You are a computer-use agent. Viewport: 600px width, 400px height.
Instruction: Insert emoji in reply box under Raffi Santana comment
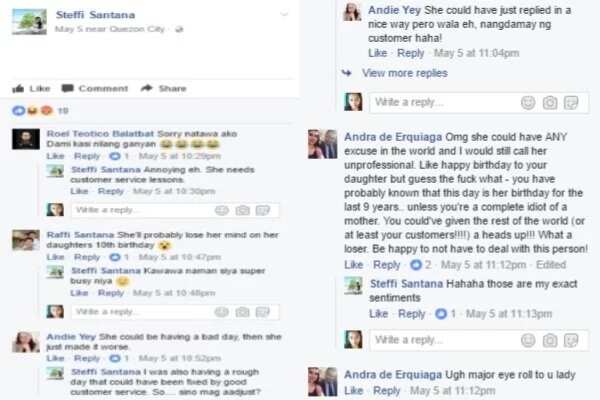click(222, 312)
